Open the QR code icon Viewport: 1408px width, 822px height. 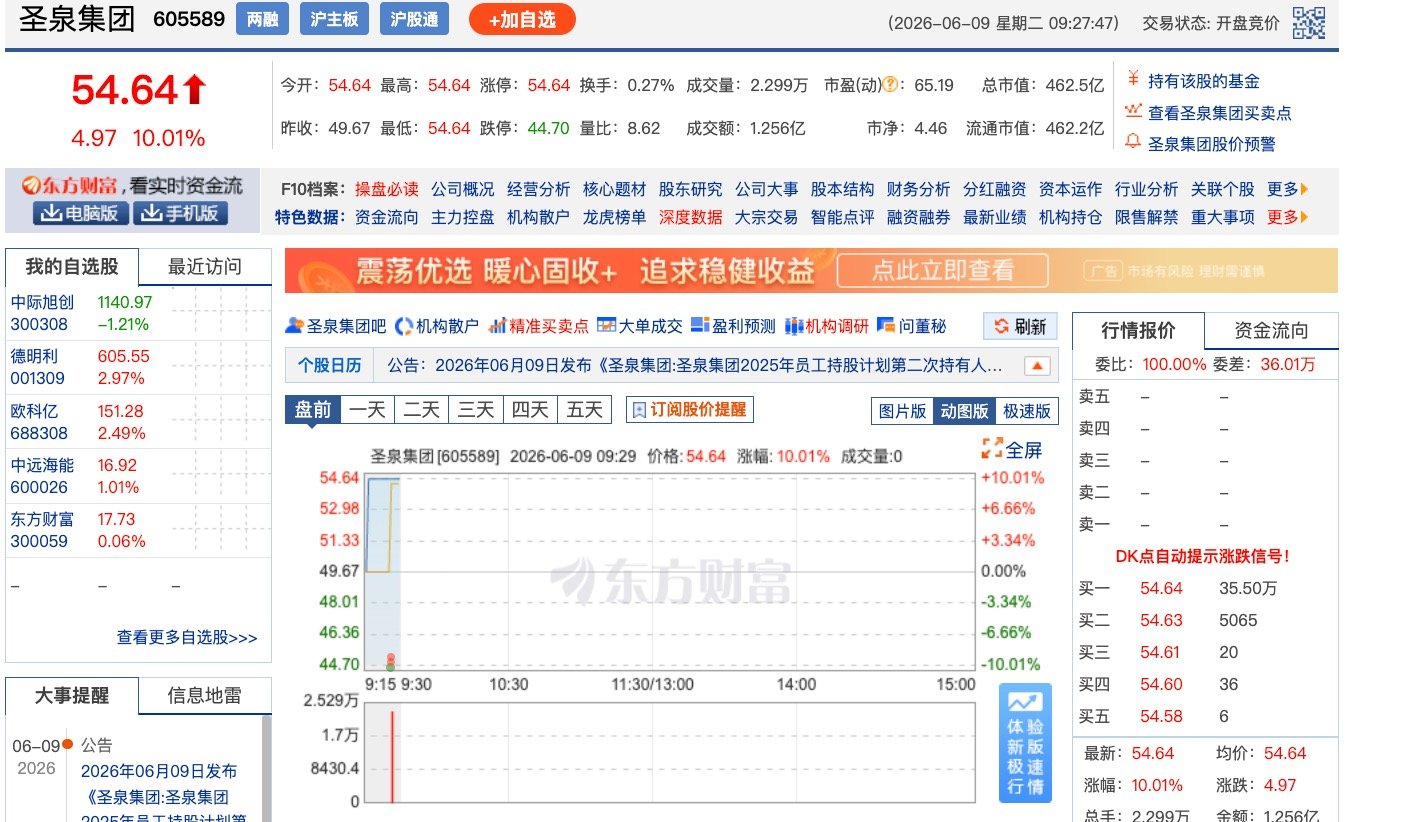click(1308, 23)
